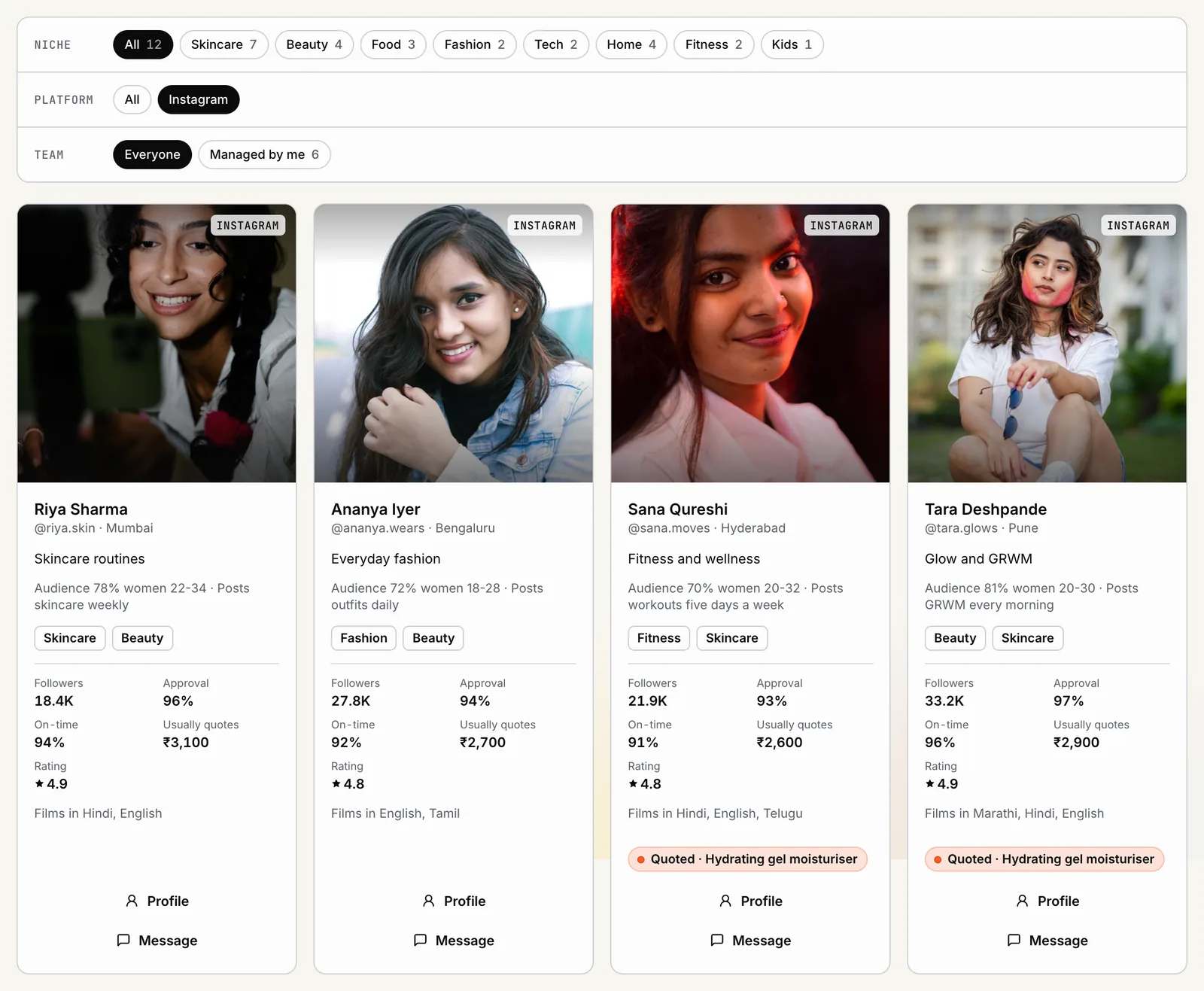Click Instagram badge on Ananya Iyer's card
The image size is (1204, 991).
545,226
